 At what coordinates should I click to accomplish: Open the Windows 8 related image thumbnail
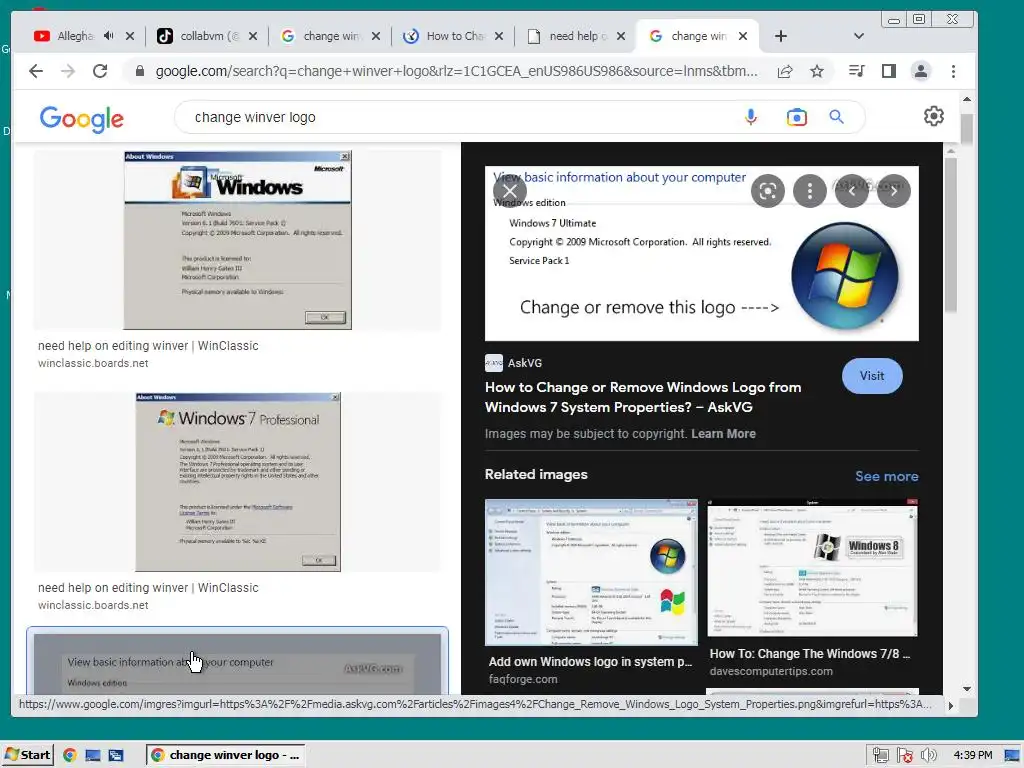tap(812, 568)
